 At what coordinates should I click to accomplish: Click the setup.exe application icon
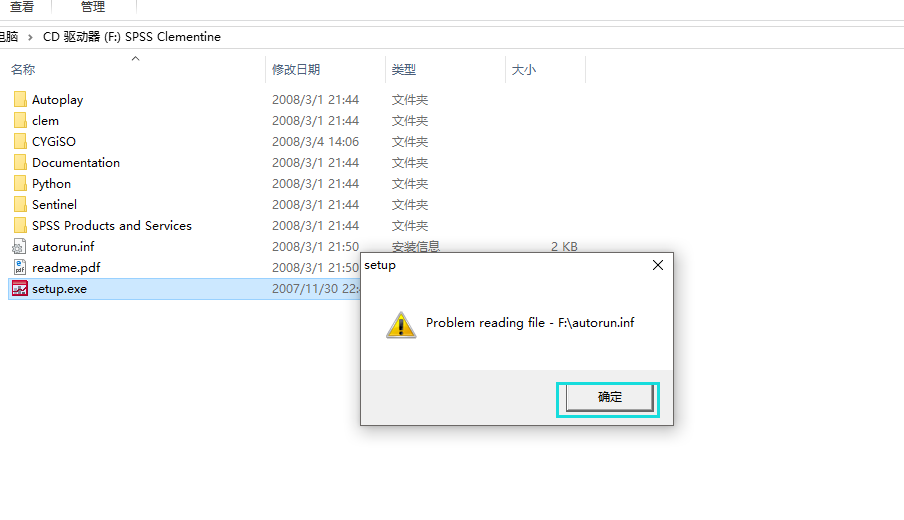[20, 288]
